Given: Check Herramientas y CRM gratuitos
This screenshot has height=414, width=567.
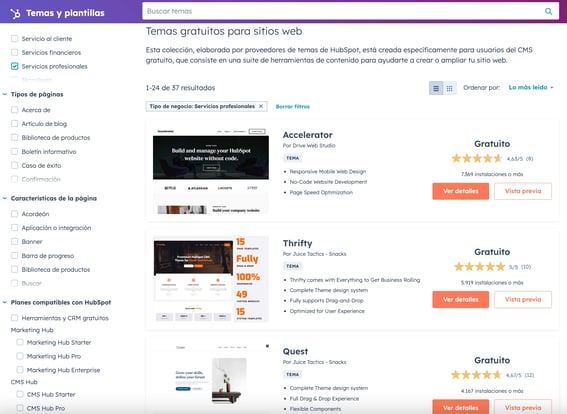Looking at the screenshot, I should click(14, 318).
